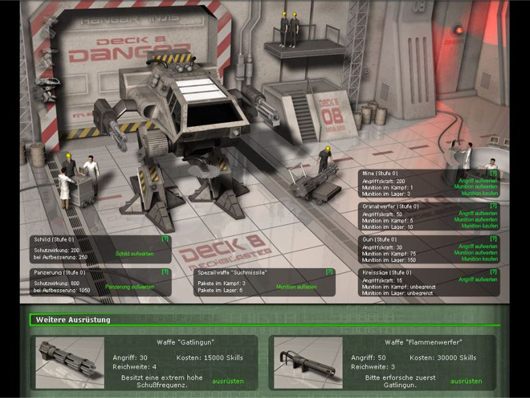This screenshot has height=398, width=530.
Task: Buy Mine ammo with Munition kaufen
Action: point(480,193)
